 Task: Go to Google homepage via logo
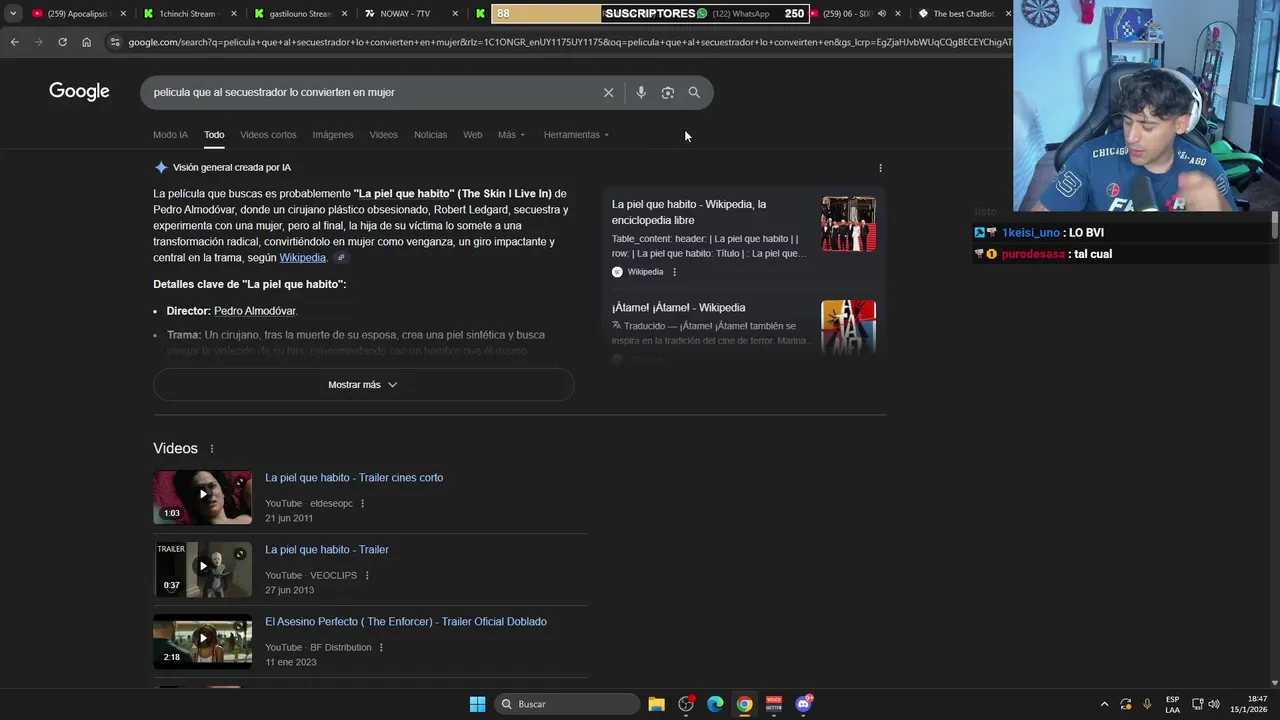point(79,92)
